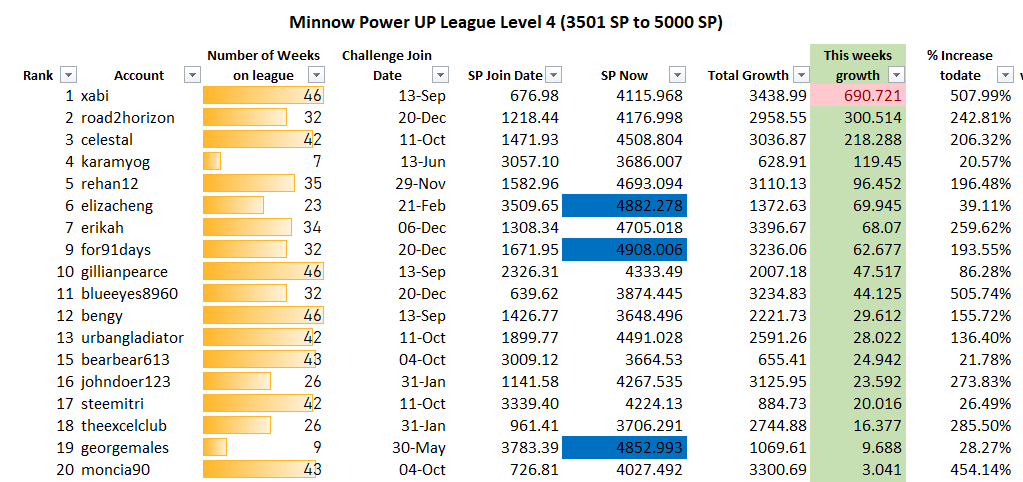Open the Rank column filter dropdown

[69, 75]
